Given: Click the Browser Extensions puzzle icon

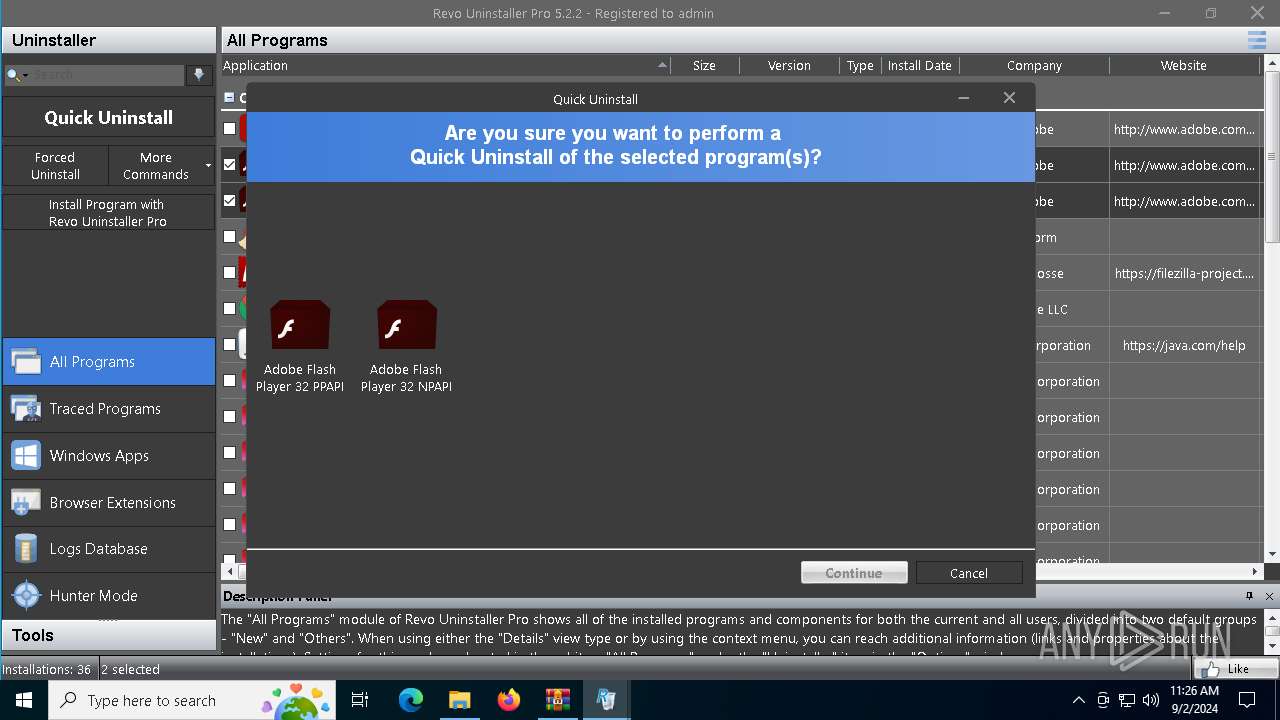Looking at the screenshot, I should (x=25, y=502).
